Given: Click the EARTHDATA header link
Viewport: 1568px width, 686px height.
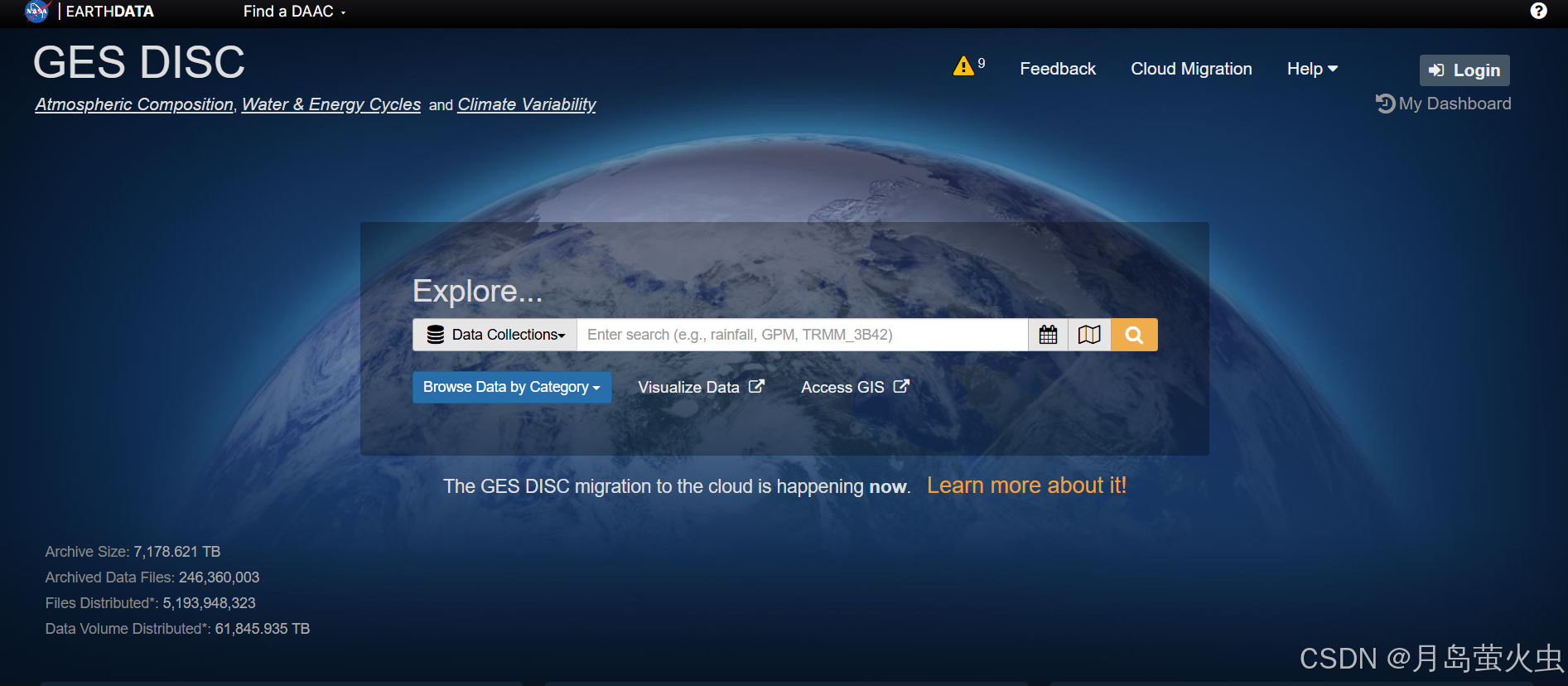Looking at the screenshot, I should (x=109, y=12).
